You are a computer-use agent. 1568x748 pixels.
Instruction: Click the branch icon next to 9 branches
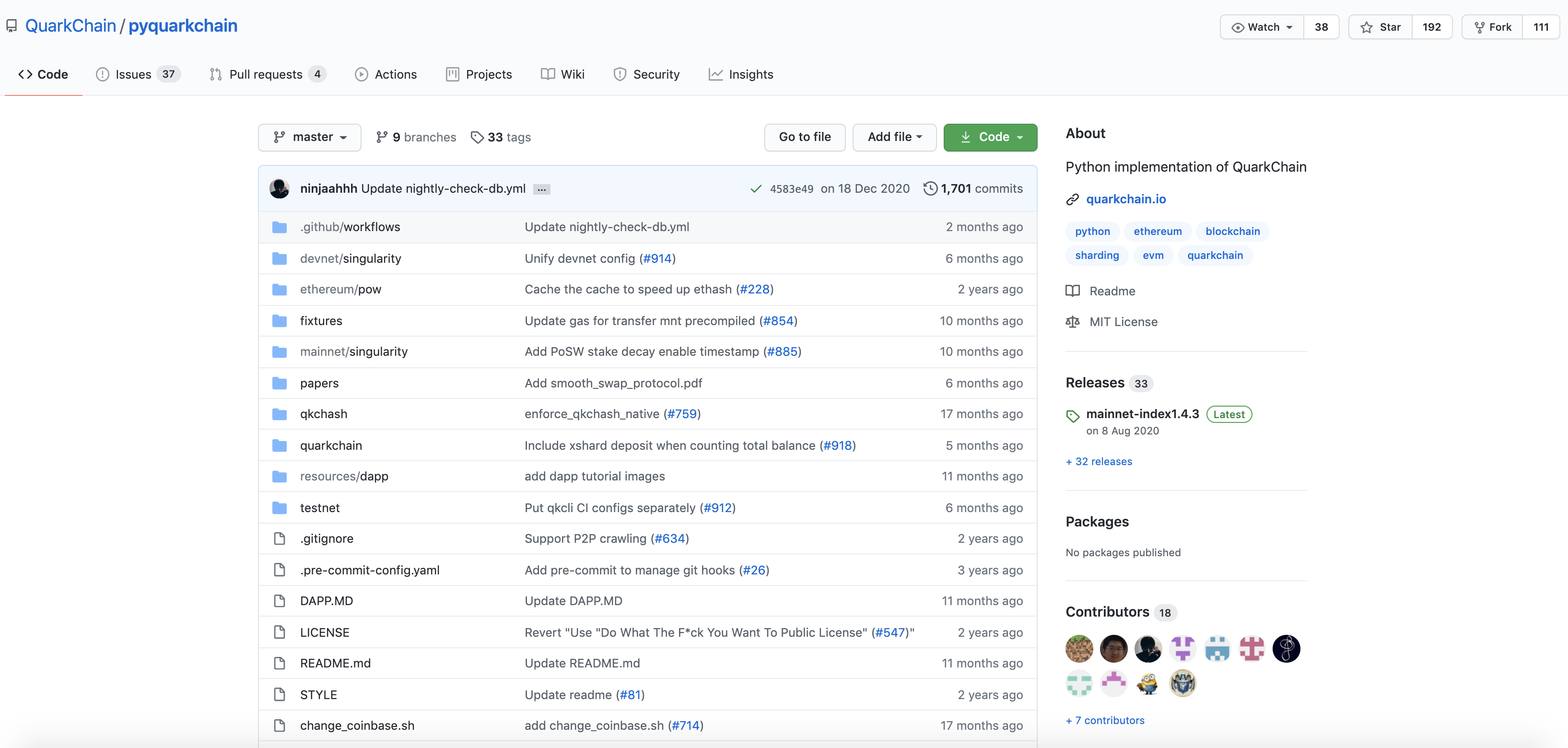(x=382, y=138)
